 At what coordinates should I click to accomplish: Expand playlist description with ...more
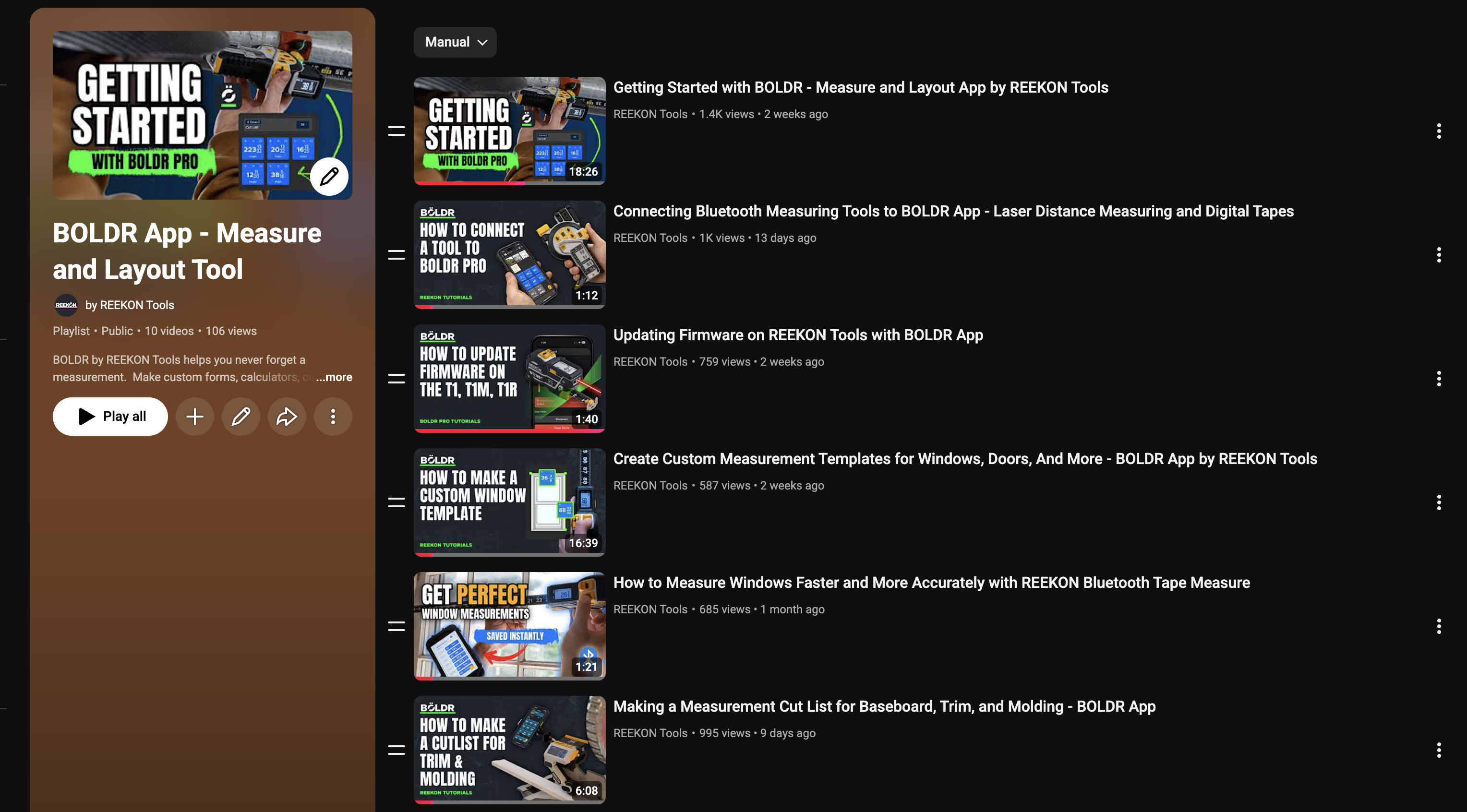(x=334, y=377)
